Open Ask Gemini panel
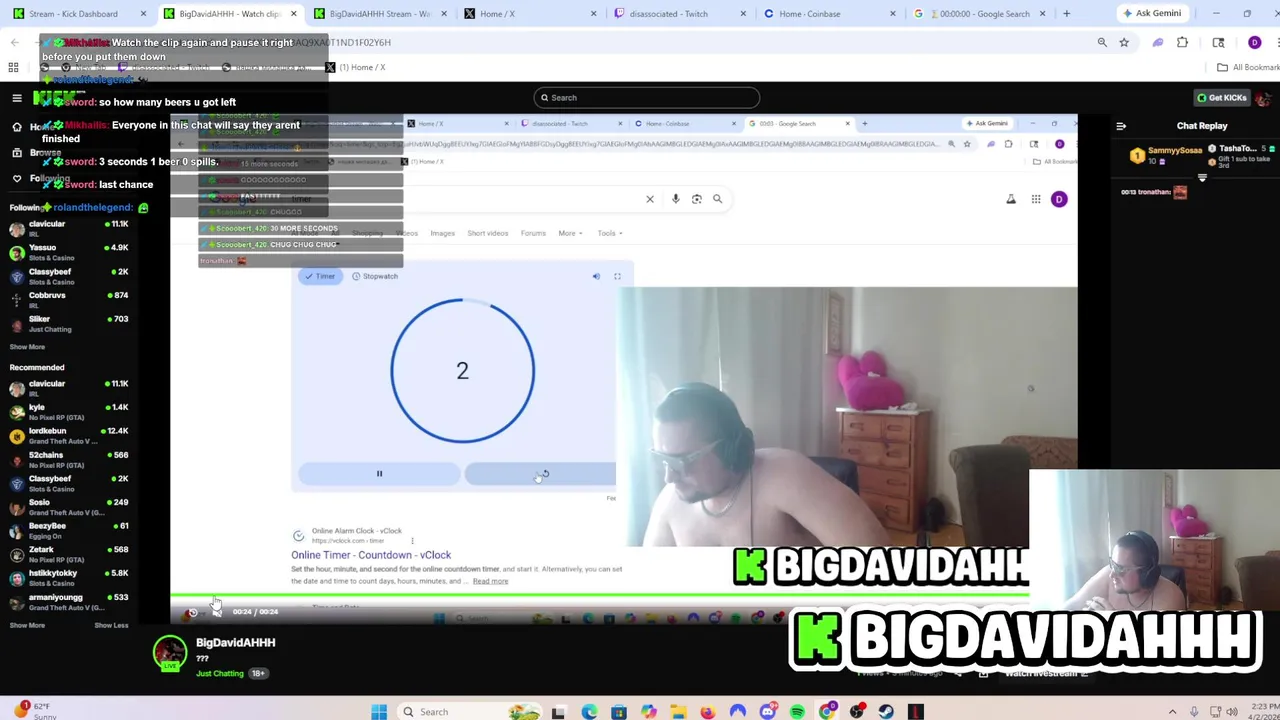This screenshot has height=720, width=1280. [x=1151, y=14]
